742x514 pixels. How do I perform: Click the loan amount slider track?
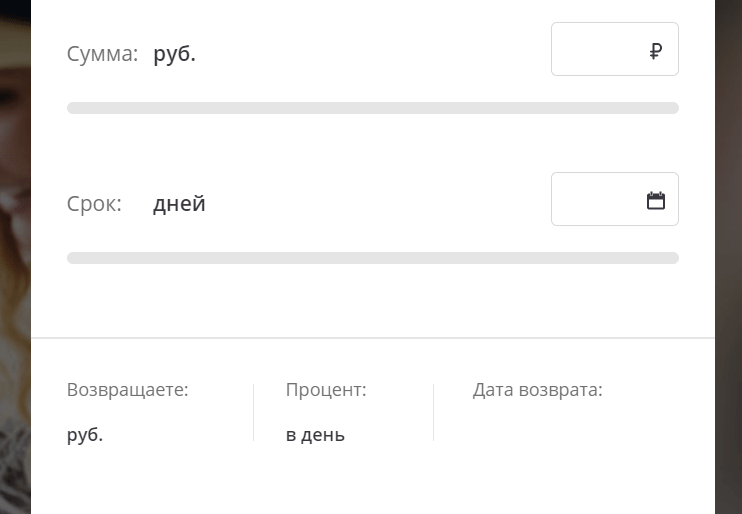[x=372, y=108]
